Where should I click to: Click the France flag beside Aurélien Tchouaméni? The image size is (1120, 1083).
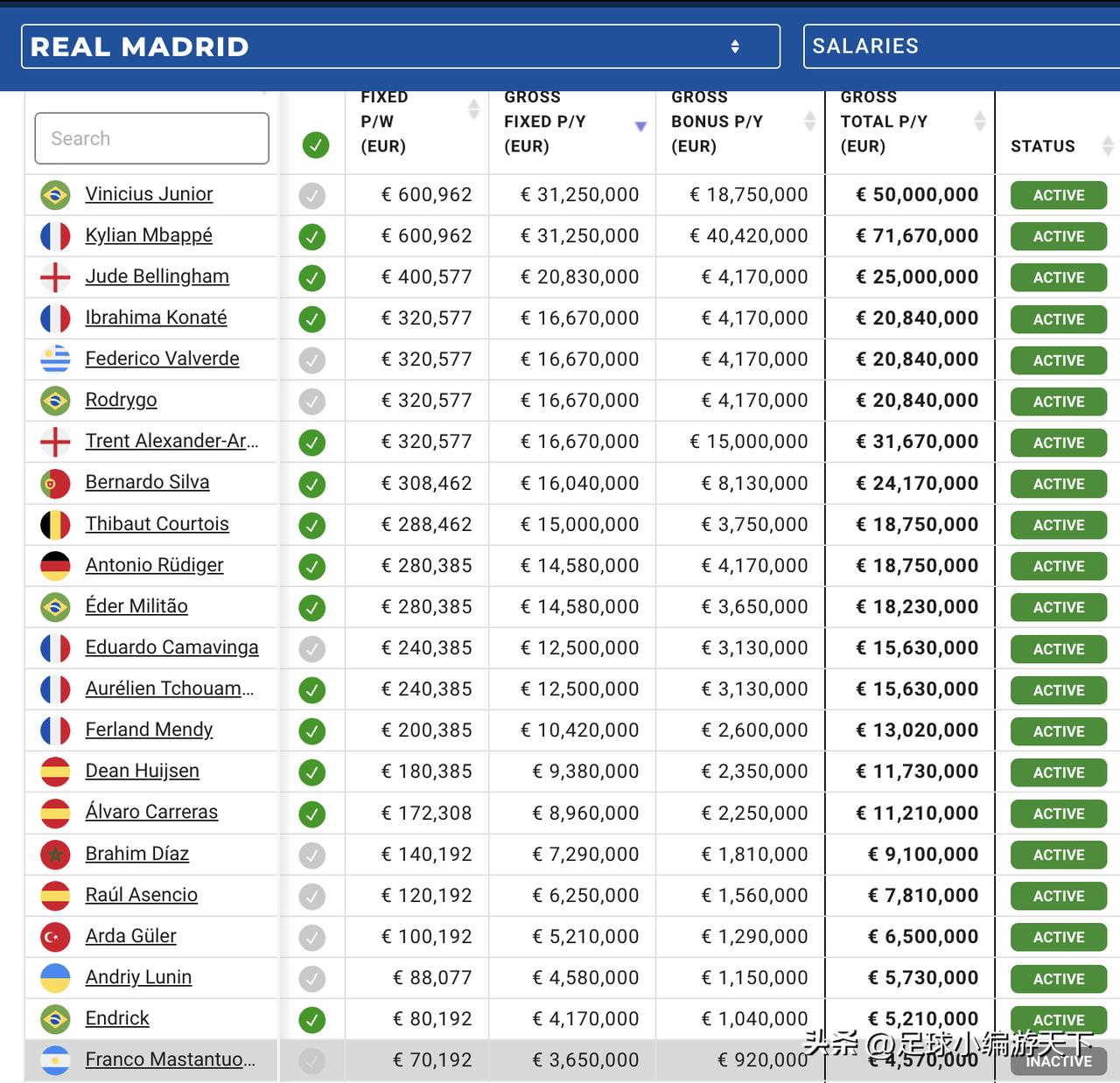click(x=55, y=689)
